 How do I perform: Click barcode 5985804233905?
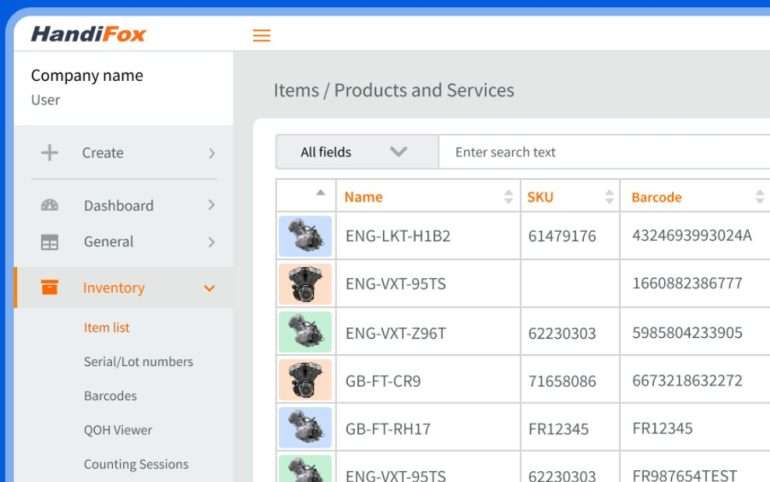(687, 333)
